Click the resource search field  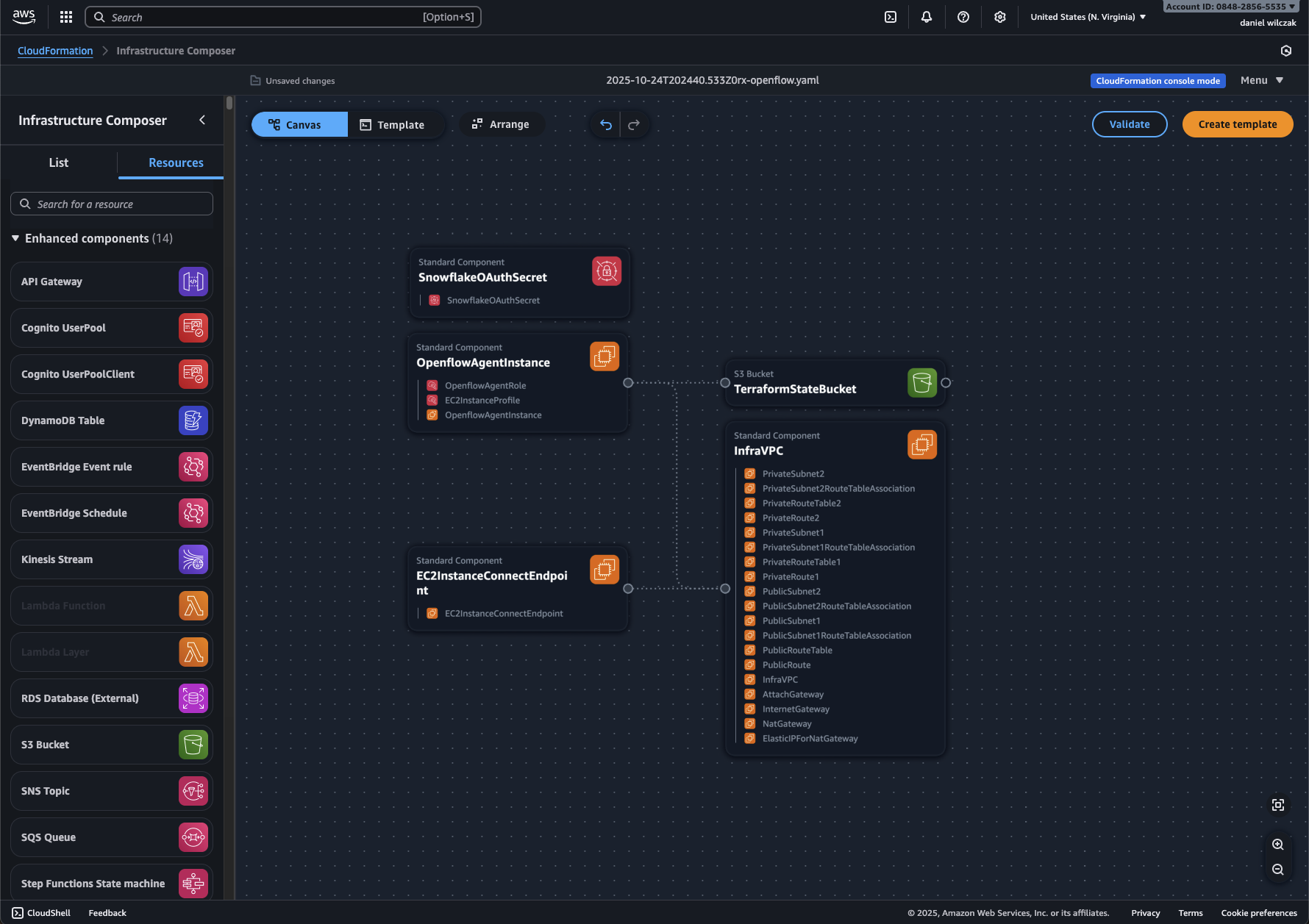(112, 204)
